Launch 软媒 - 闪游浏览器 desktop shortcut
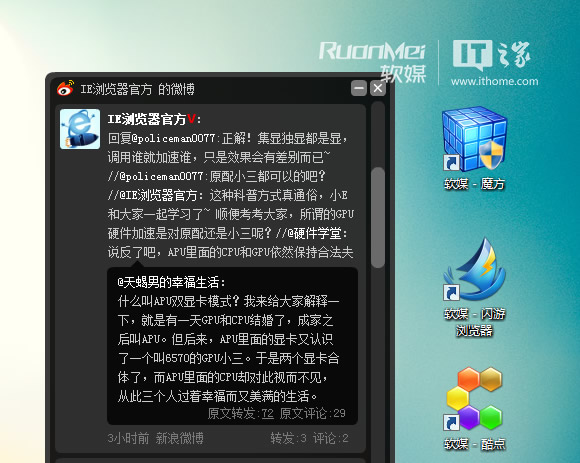 (x=474, y=287)
